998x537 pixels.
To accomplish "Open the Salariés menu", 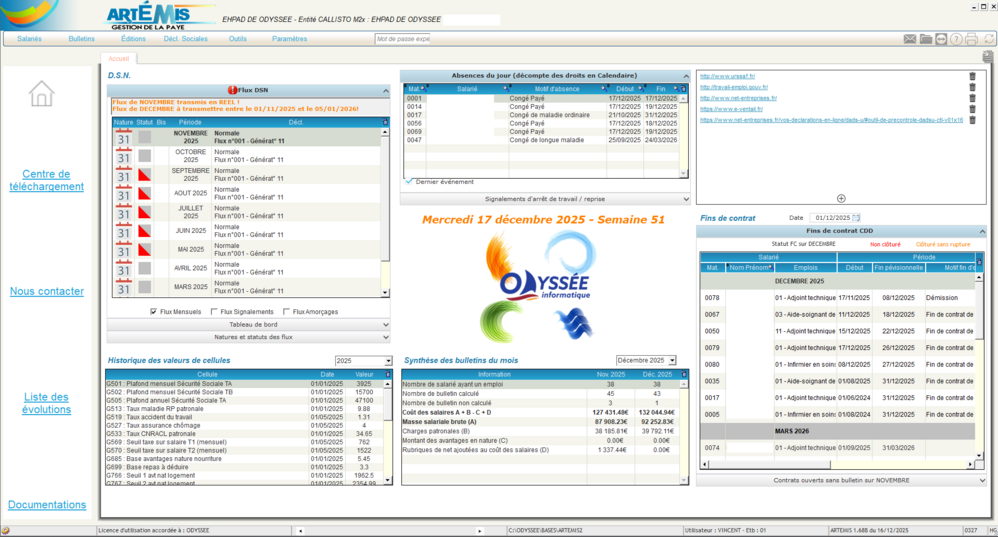I will (29, 39).
